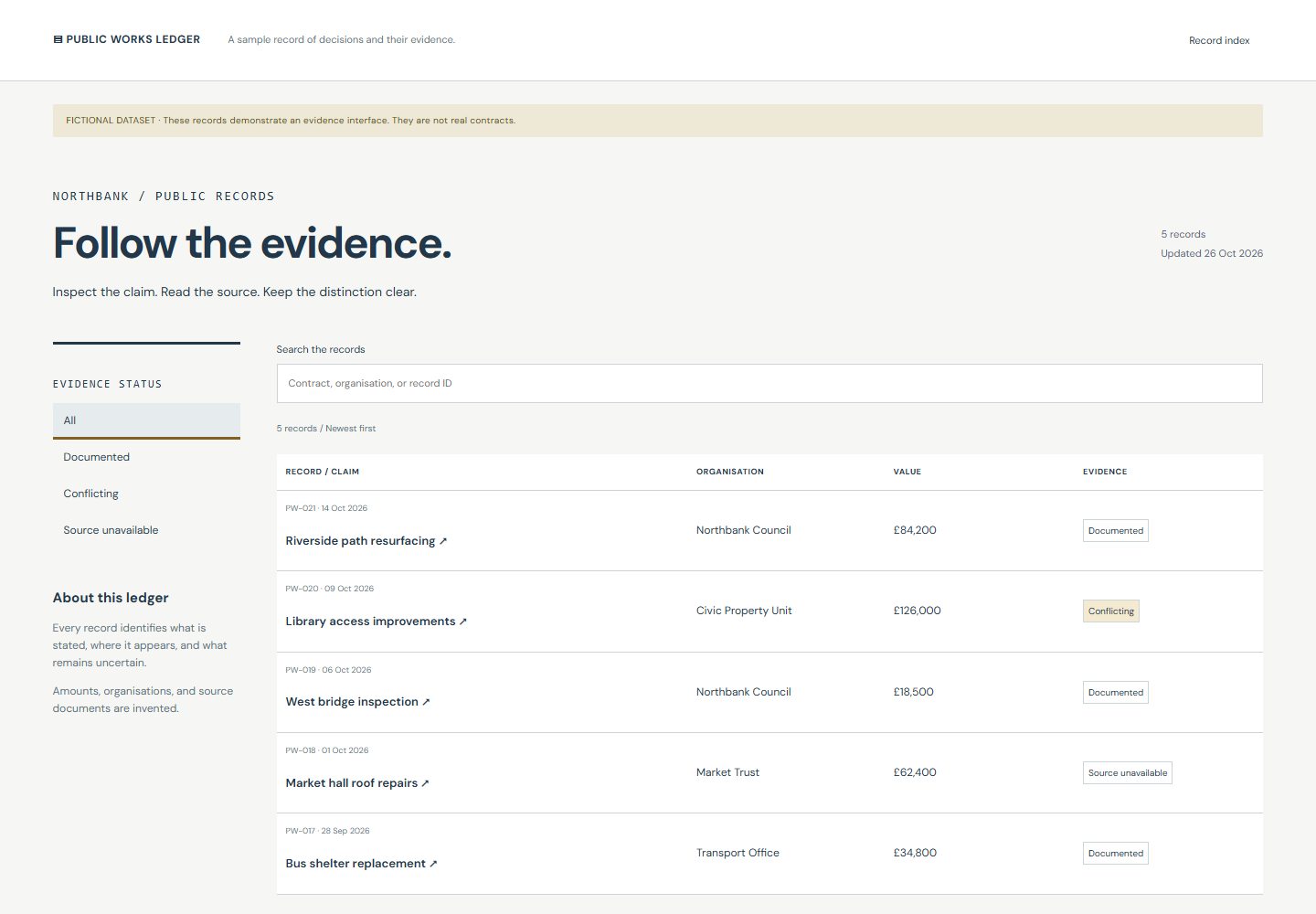The height and width of the screenshot is (914, 1316).
Task: Click the Market Trust organisation cell
Action: click(727, 772)
